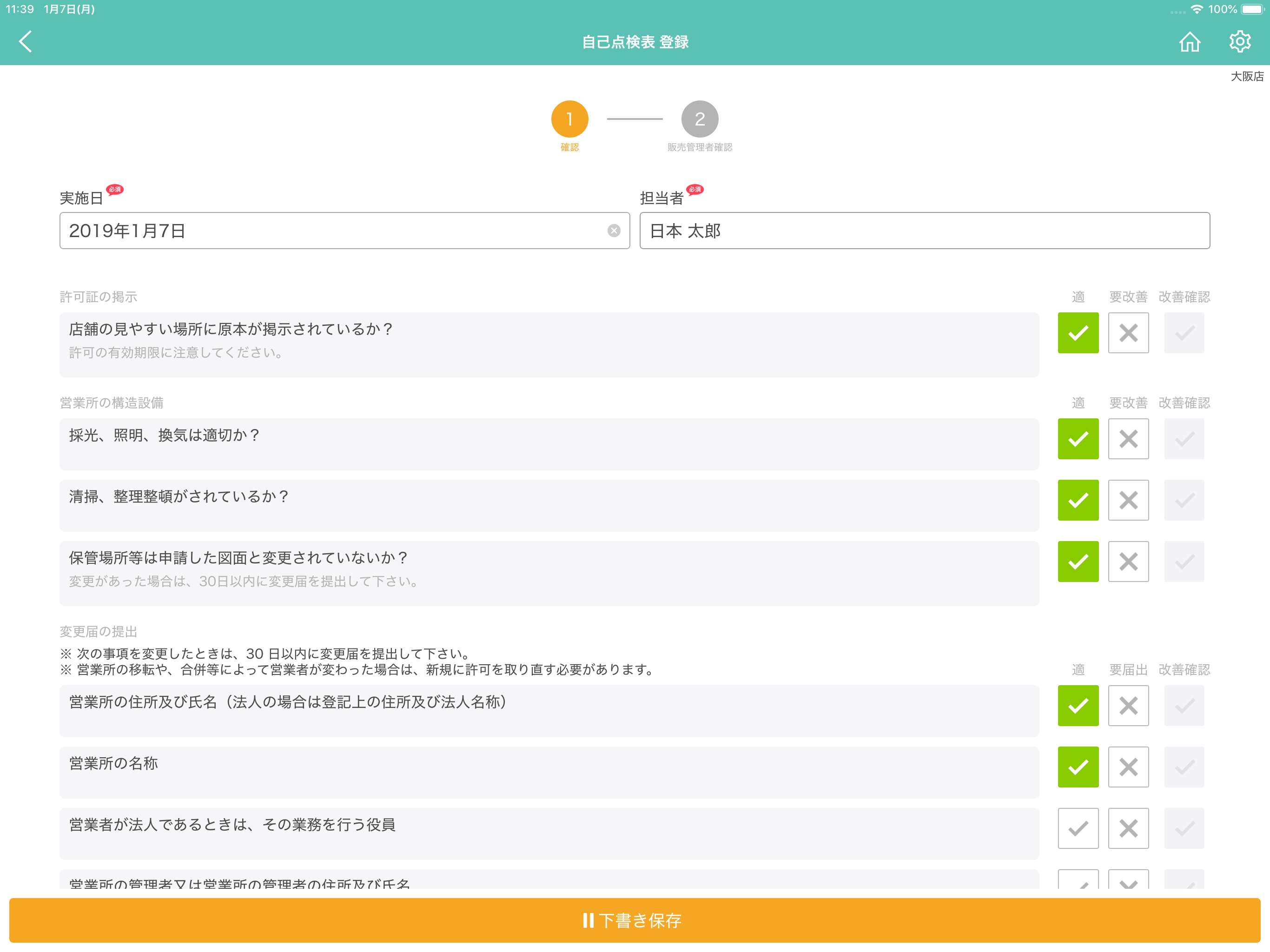The width and height of the screenshot is (1270, 952).
Task: Mark 要届出 for 営業所の名称 row
Action: pyautogui.click(x=1128, y=767)
